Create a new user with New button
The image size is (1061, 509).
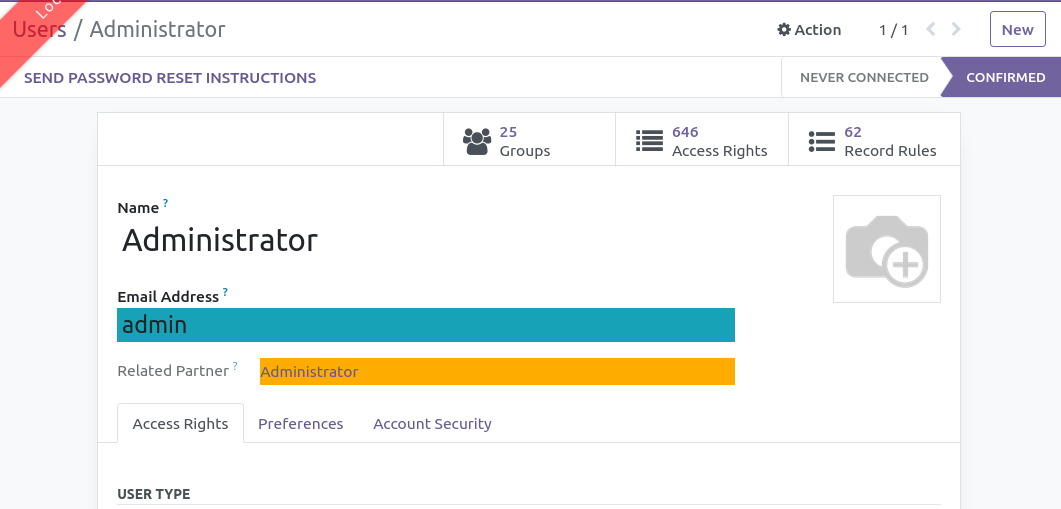[x=1017, y=30]
